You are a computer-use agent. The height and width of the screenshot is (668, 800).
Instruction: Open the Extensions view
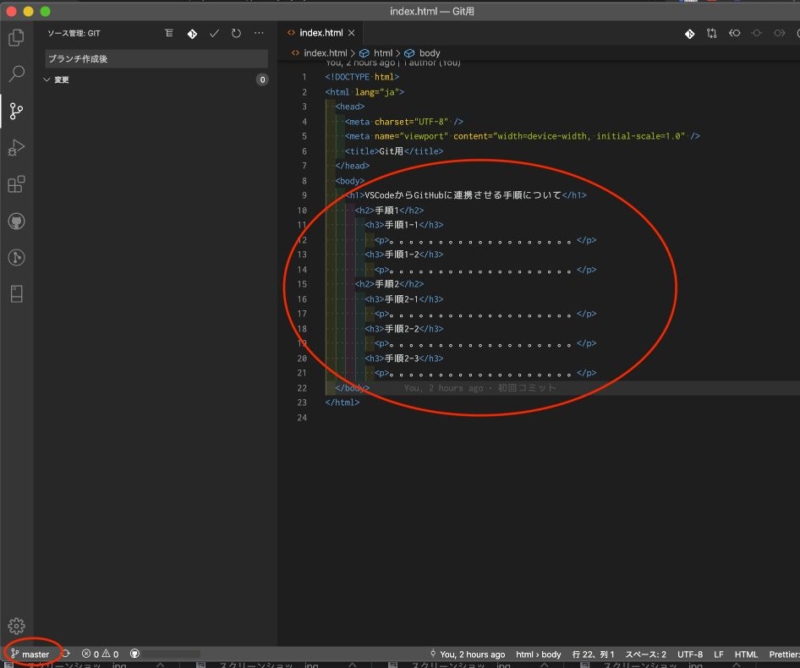click(16, 184)
